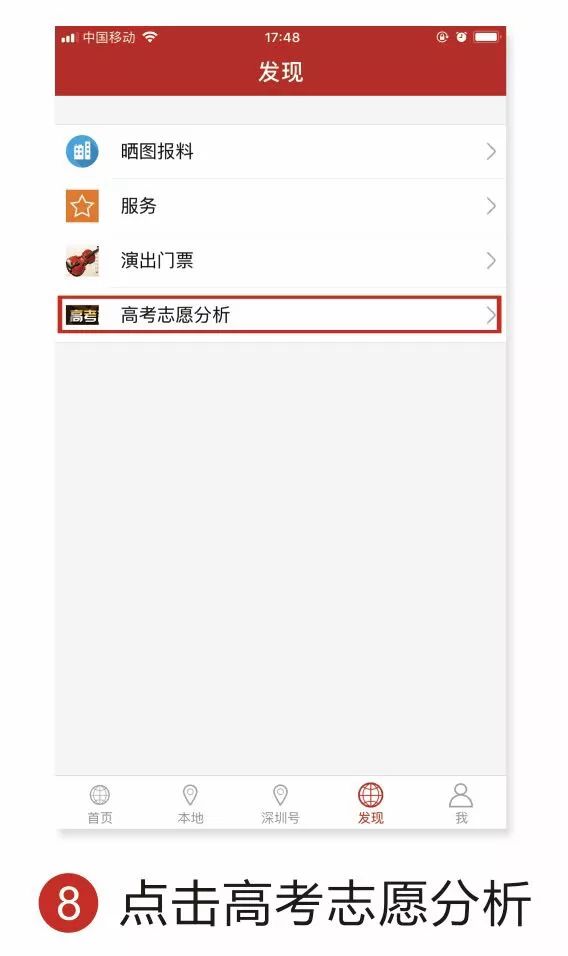Tap the battery indicator icon
The image size is (568, 956).
click(487, 37)
